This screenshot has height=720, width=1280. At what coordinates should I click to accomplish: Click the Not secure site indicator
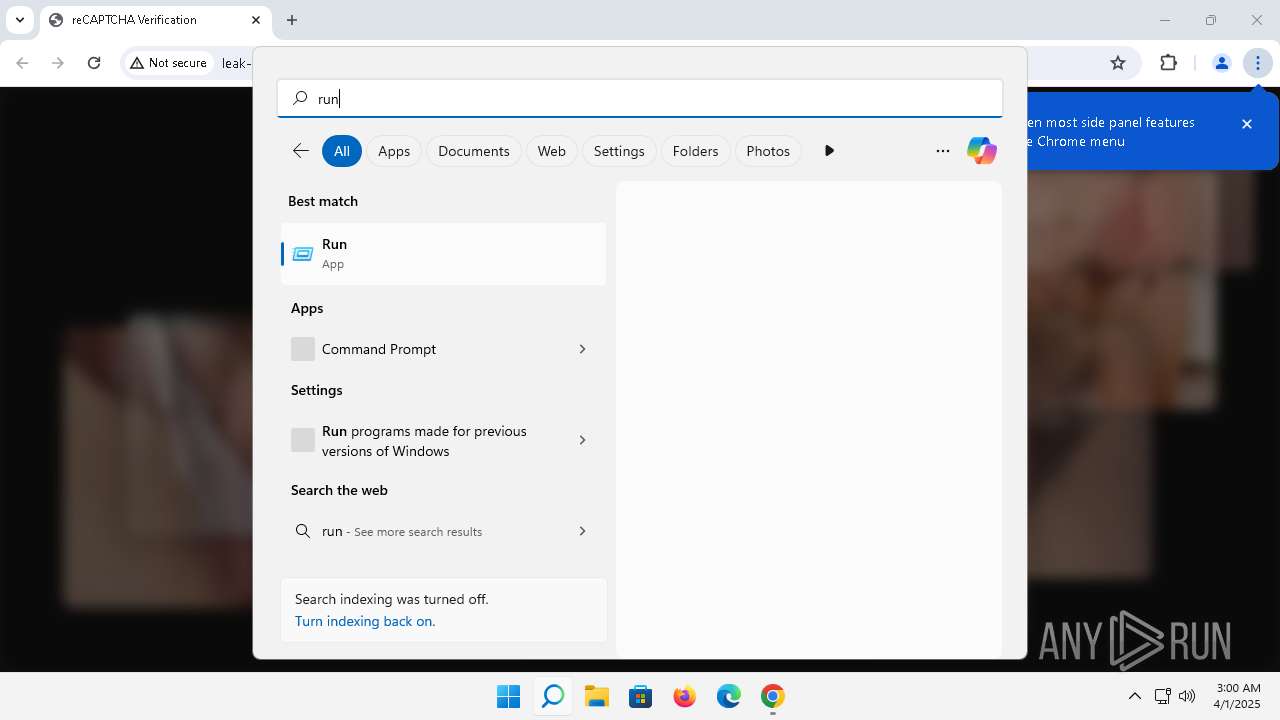[169, 63]
